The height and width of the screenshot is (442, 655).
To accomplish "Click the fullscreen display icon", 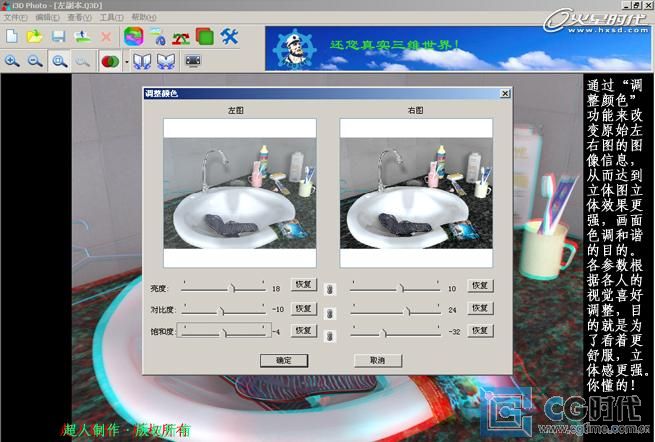I will (x=193, y=61).
